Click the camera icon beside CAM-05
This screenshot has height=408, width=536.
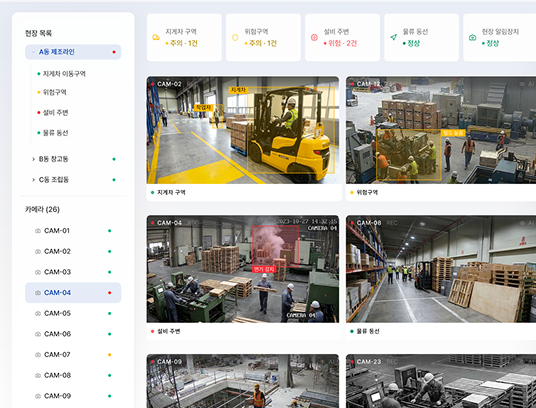(x=38, y=313)
